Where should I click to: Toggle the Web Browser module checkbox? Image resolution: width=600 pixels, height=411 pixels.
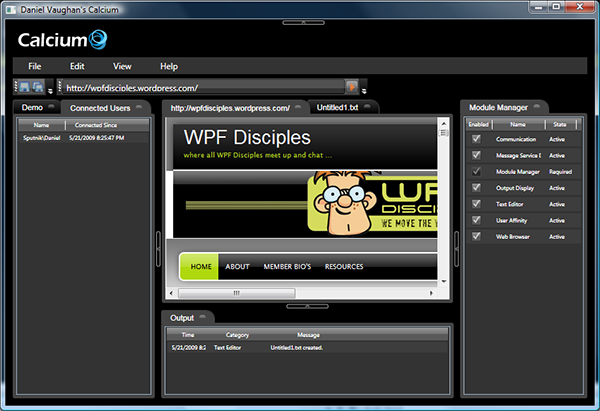[x=476, y=236]
